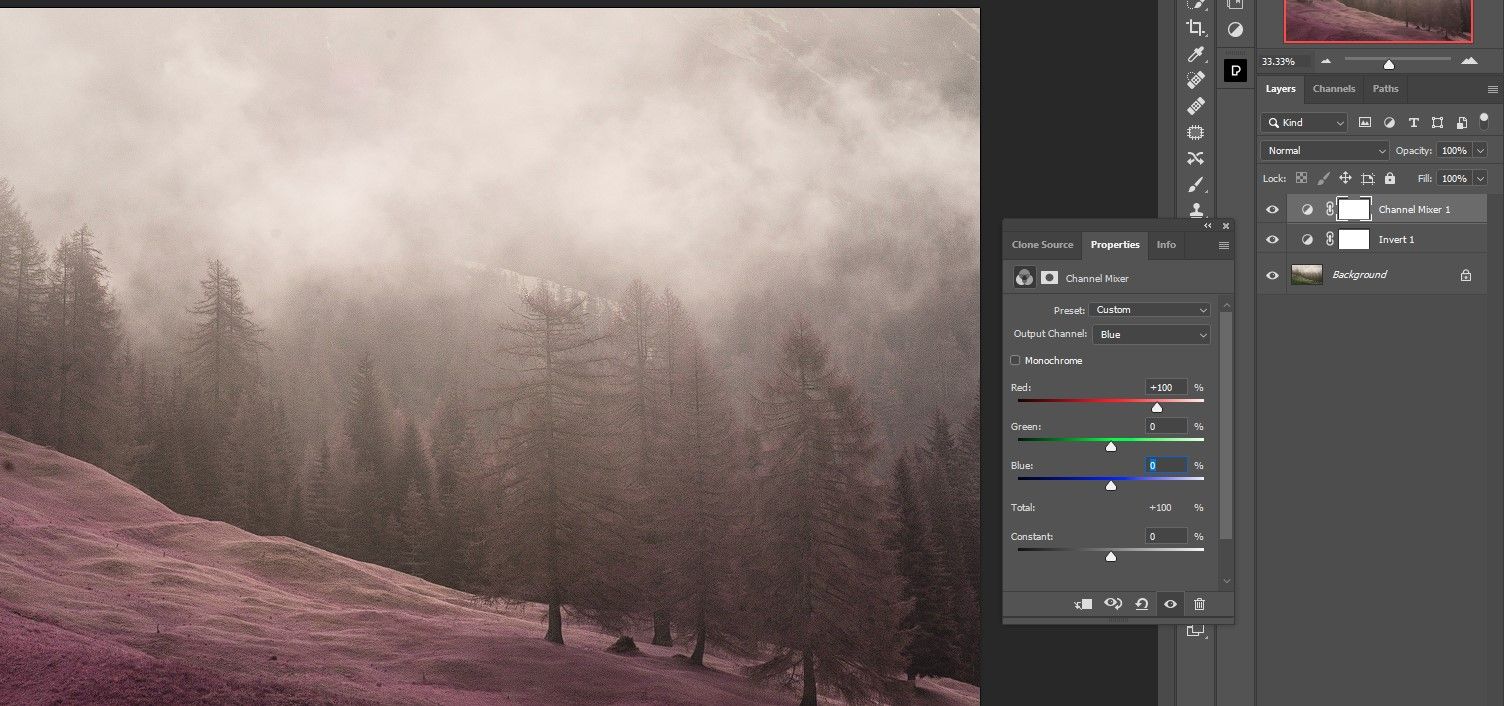Select the Healing Brush bandage tool
Image resolution: width=1504 pixels, height=706 pixels.
[x=1195, y=106]
